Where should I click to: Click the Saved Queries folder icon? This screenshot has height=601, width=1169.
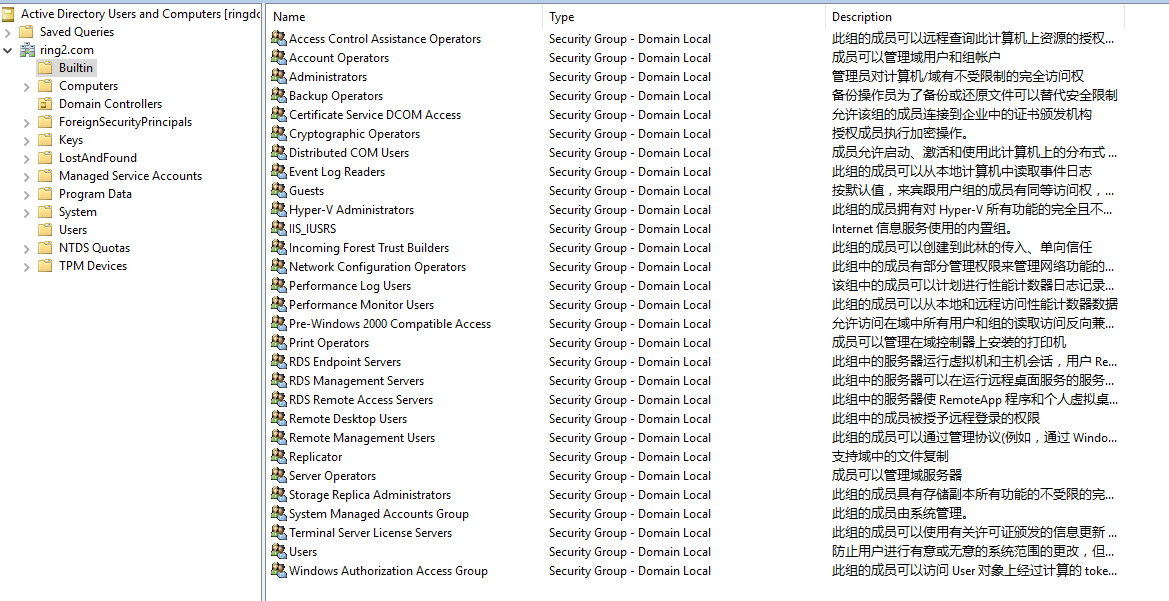click(x=27, y=32)
